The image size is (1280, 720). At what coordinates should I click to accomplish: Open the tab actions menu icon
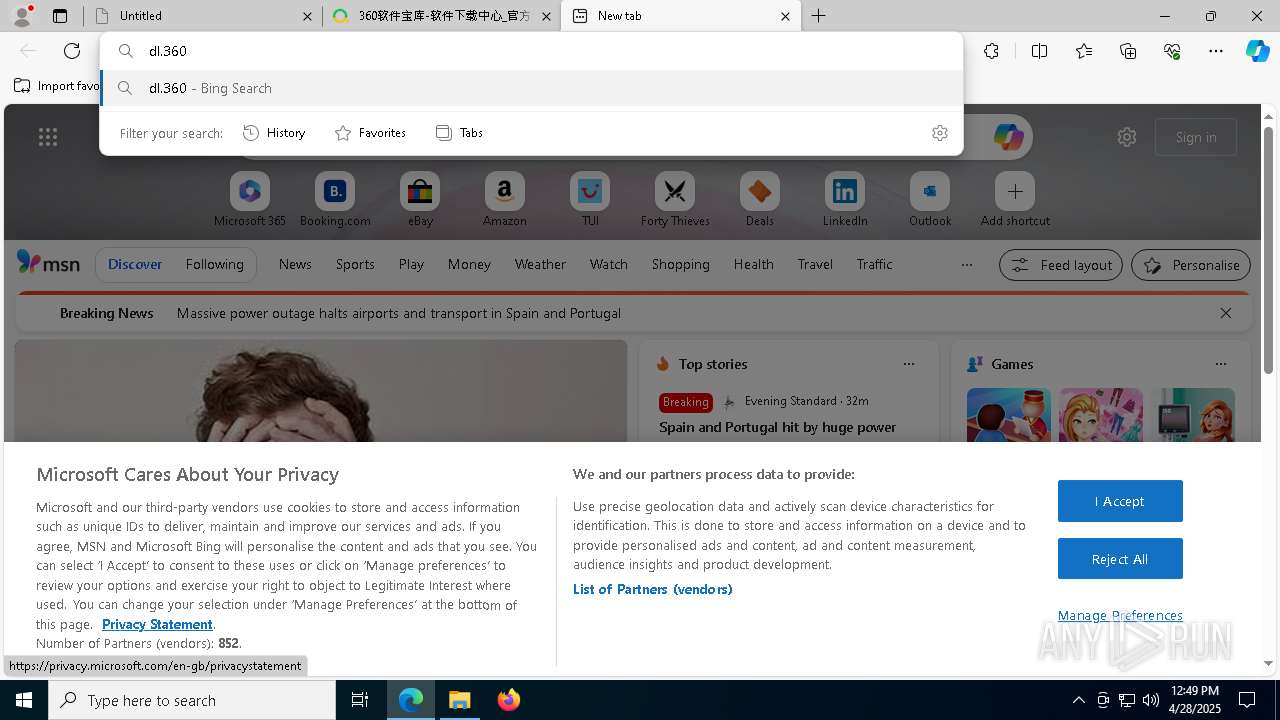tap(60, 16)
